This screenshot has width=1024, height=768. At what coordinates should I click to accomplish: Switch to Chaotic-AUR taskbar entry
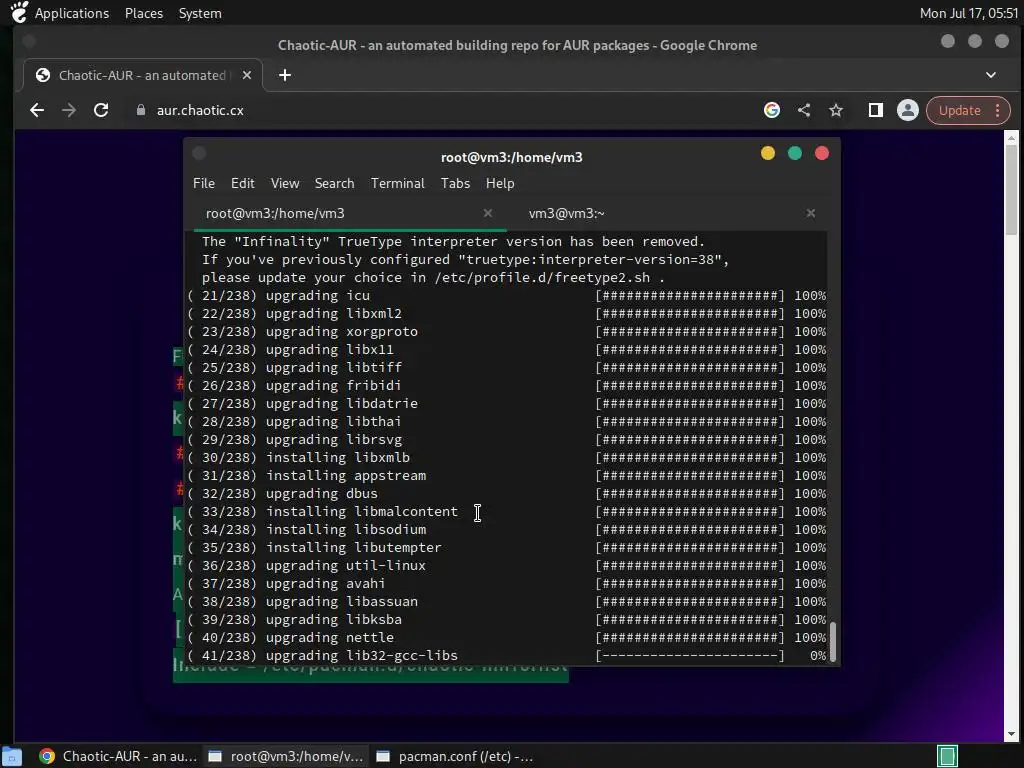(x=118, y=756)
